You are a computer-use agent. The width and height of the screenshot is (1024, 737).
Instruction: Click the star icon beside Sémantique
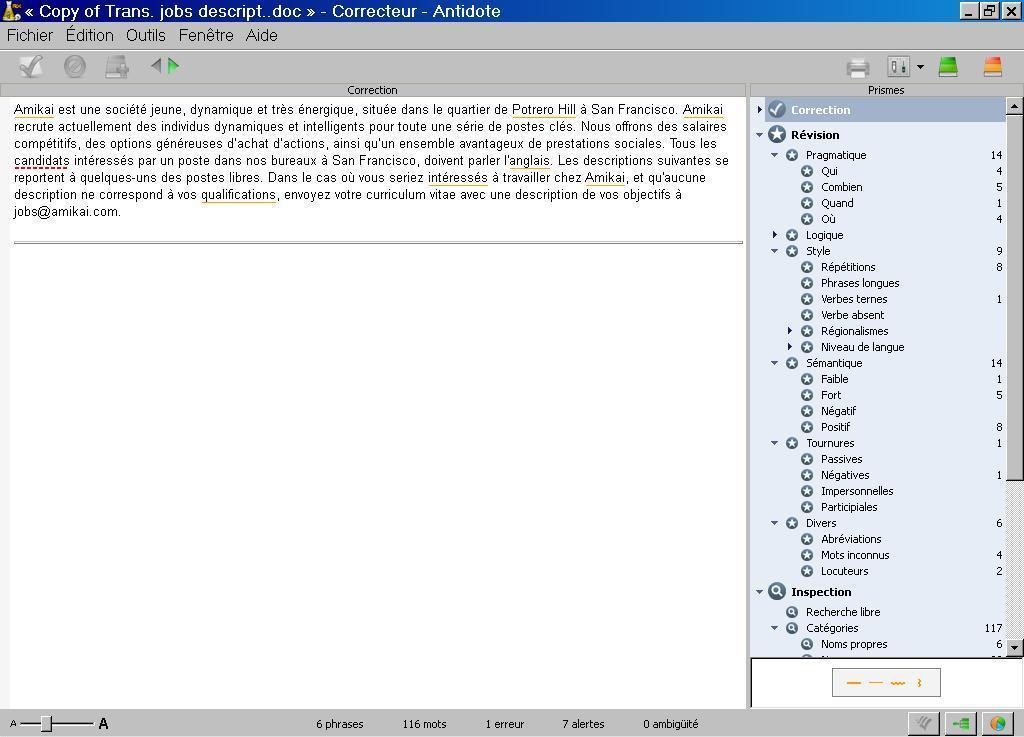[x=792, y=363]
